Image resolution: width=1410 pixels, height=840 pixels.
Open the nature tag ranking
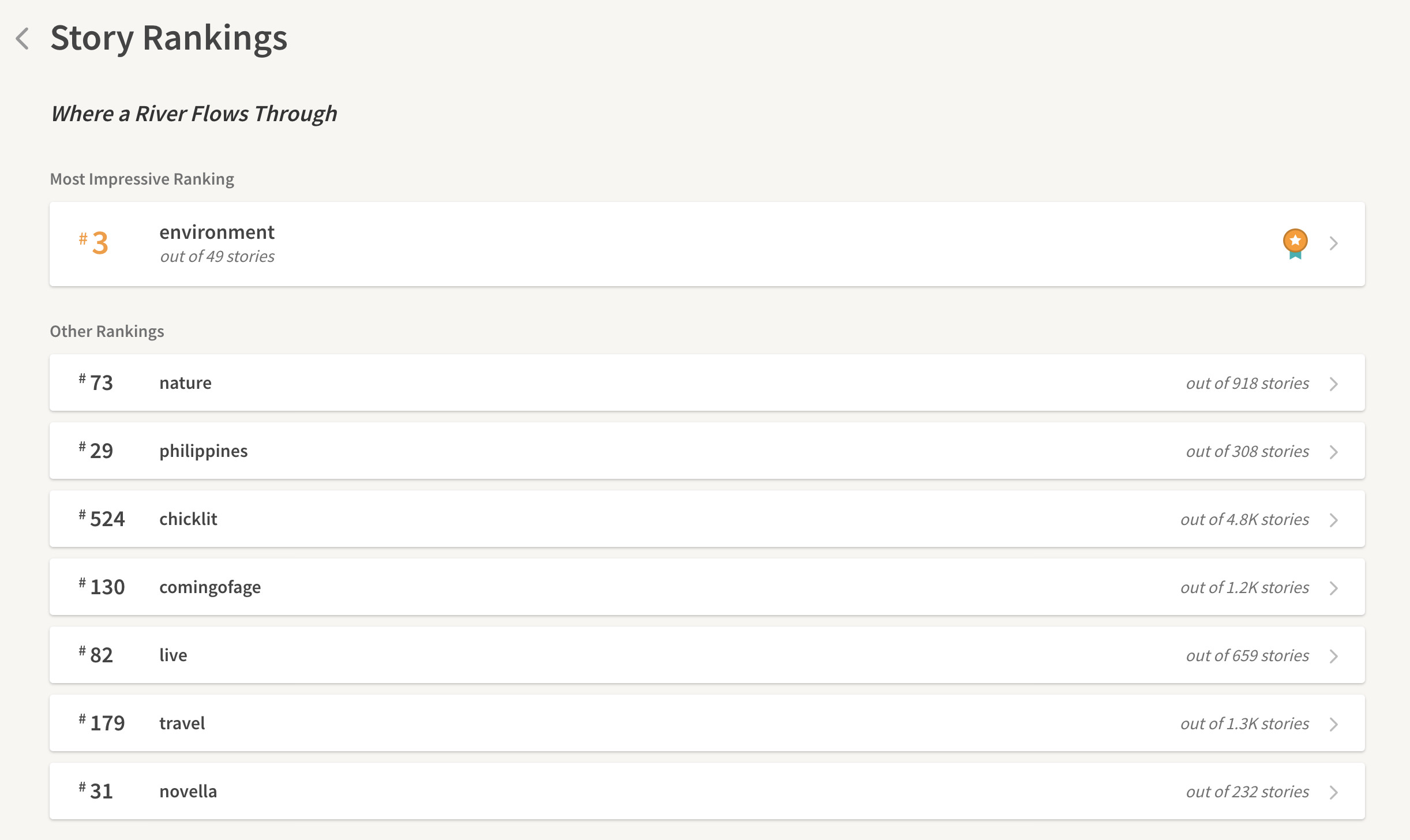[185, 383]
